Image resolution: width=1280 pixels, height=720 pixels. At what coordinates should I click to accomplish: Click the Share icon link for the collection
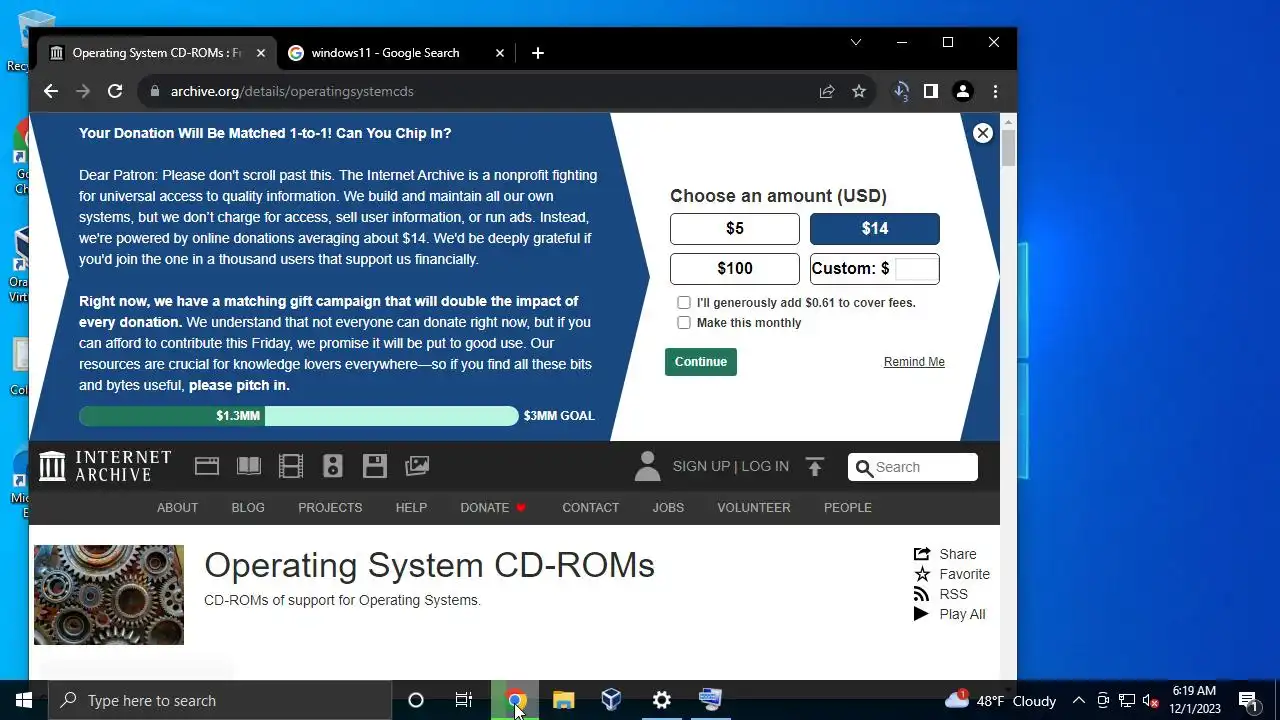tap(945, 554)
